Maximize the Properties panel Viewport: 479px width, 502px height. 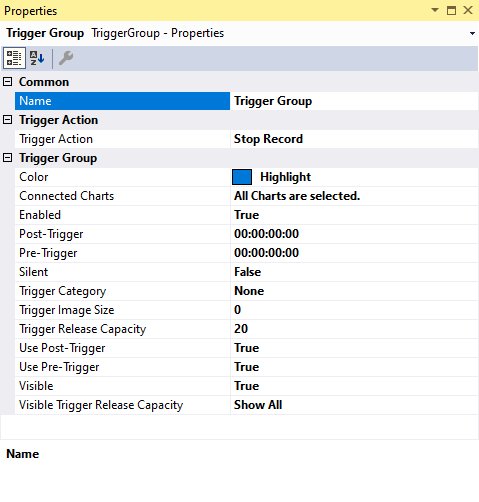point(451,10)
